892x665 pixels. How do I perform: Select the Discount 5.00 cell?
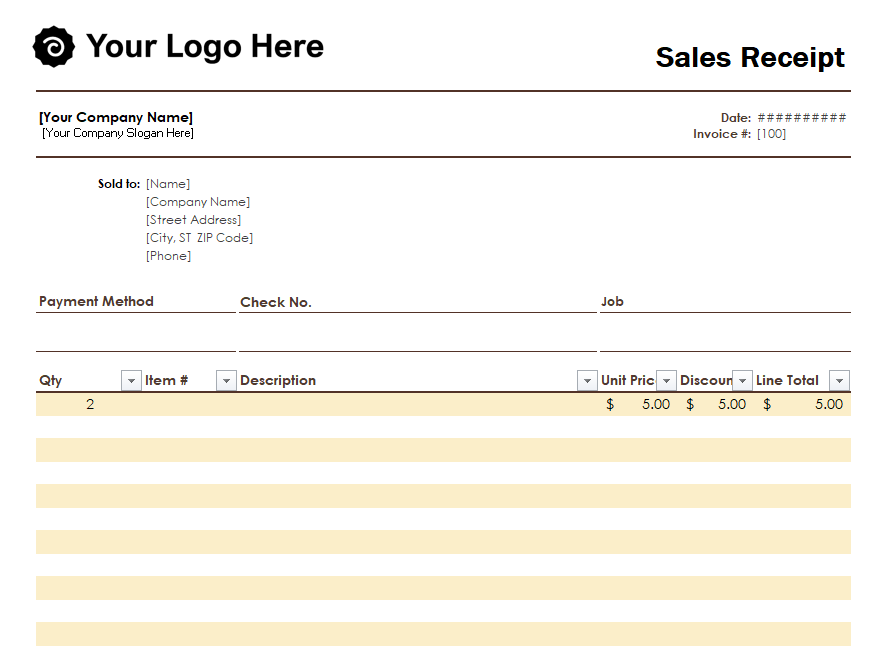point(716,404)
